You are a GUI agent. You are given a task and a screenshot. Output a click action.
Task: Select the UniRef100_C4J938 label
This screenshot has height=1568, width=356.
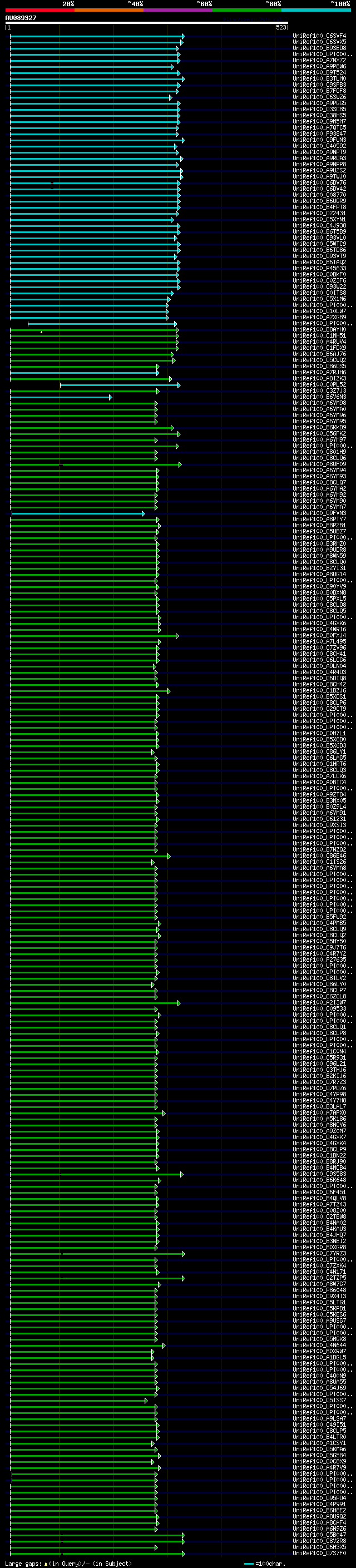[319, 225]
